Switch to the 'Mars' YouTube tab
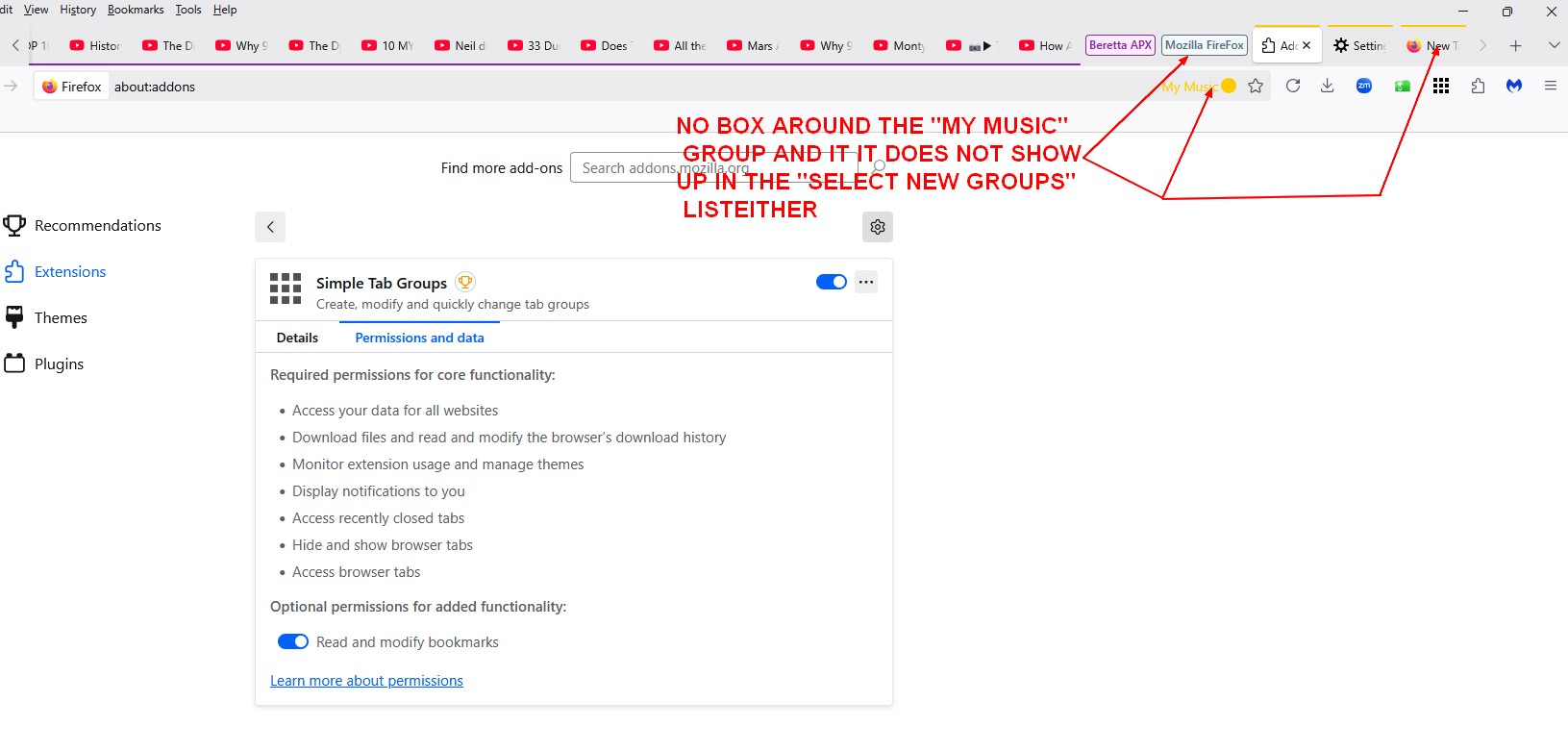 click(753, 45)
